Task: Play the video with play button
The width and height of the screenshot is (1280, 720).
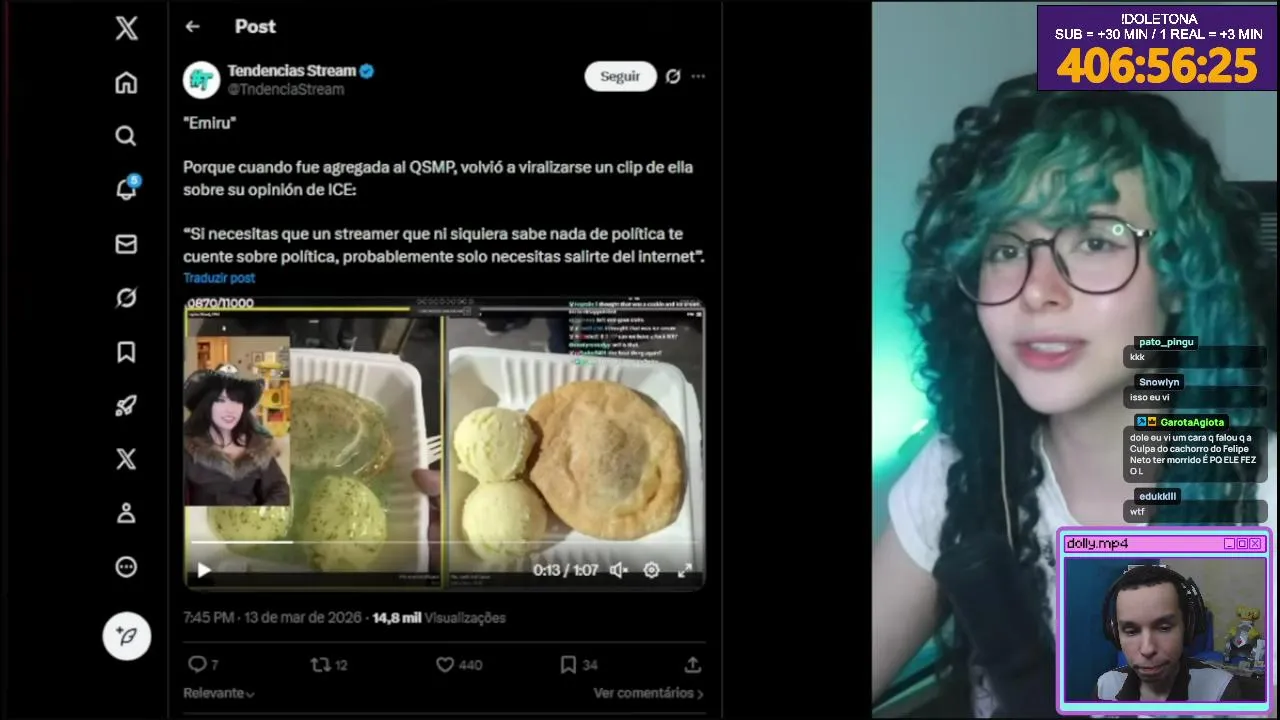Action: tap(203, 570)
